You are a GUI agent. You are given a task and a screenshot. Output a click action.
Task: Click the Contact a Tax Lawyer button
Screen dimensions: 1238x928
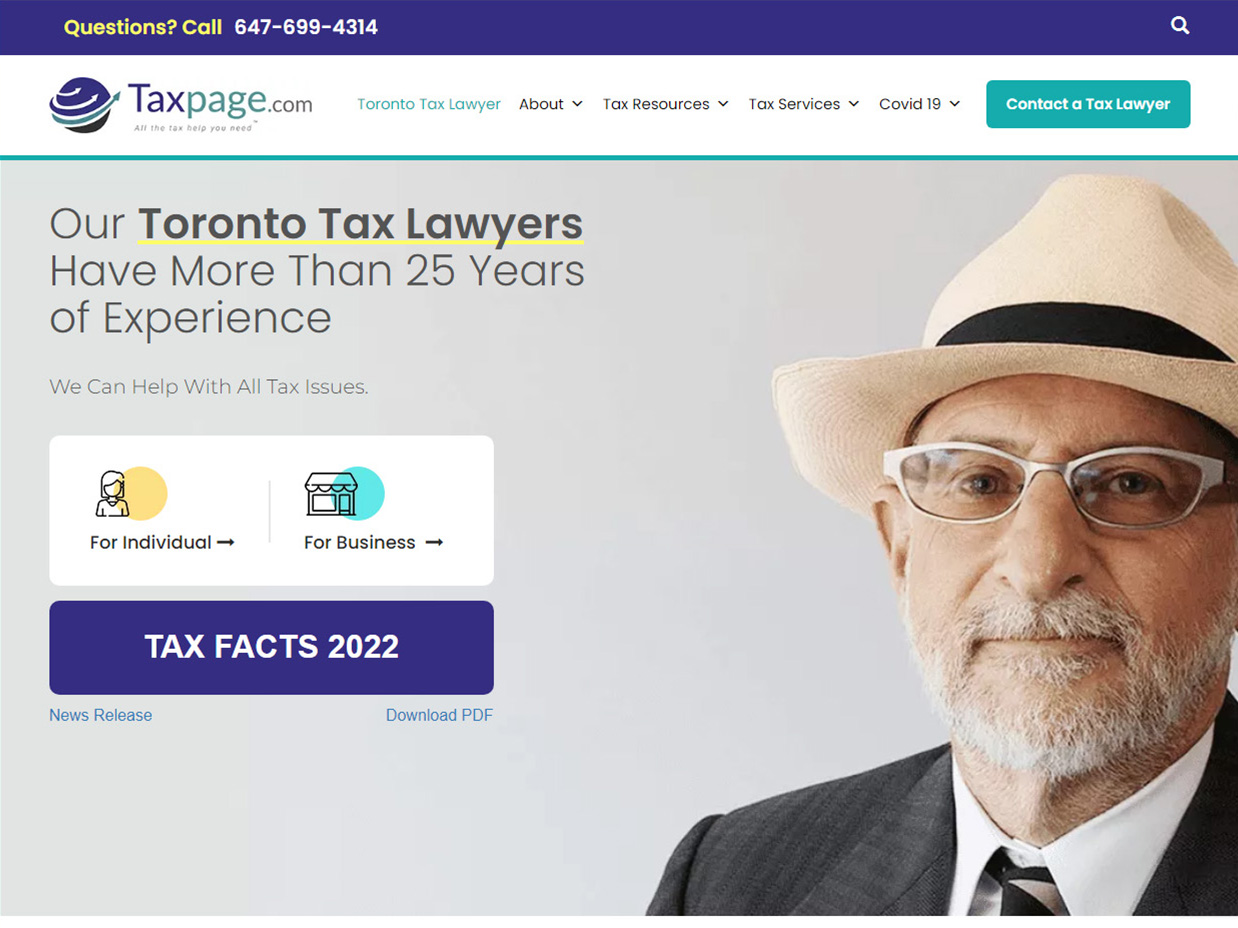pos(1088,104)
